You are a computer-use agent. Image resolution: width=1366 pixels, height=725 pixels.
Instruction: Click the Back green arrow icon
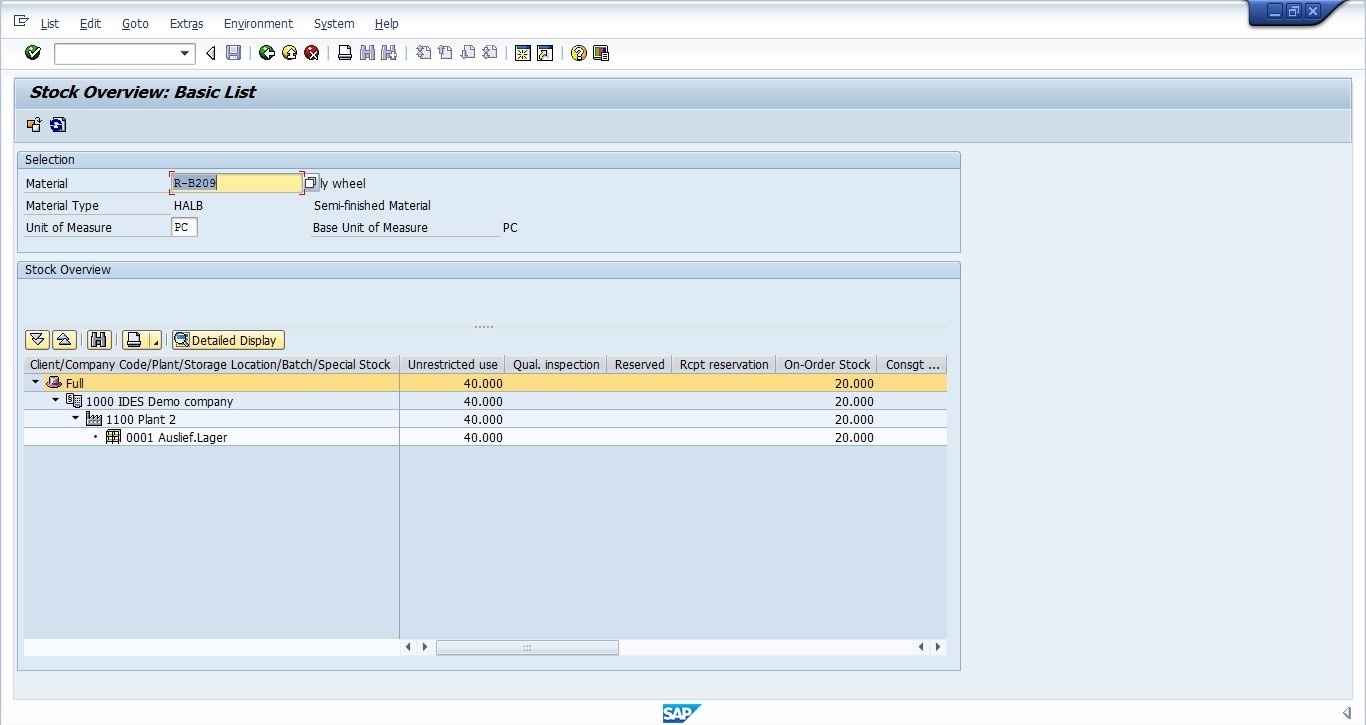tap(266, 52)
